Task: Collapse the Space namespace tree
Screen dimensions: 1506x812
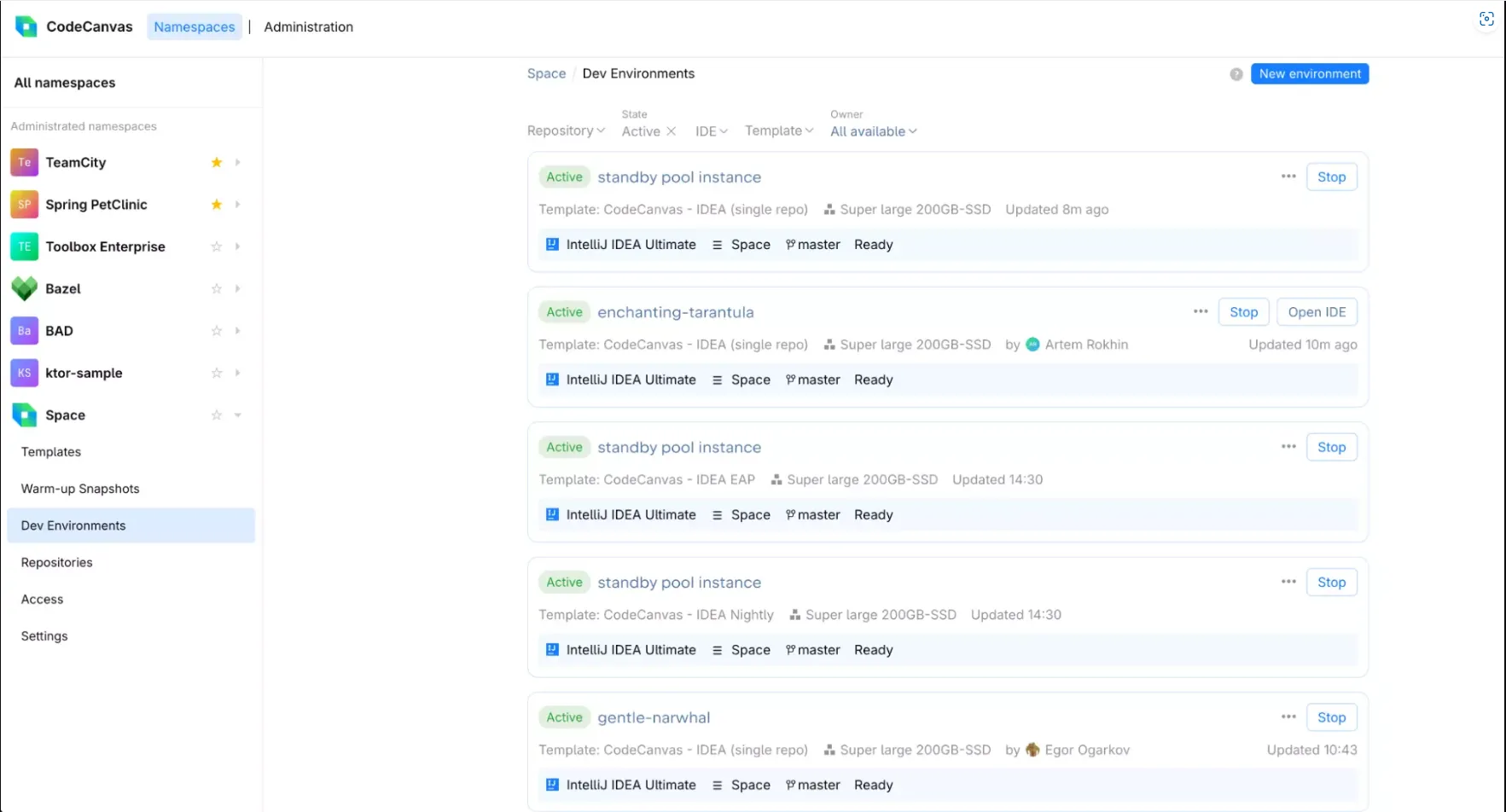Action: click(x=238, y=415)
